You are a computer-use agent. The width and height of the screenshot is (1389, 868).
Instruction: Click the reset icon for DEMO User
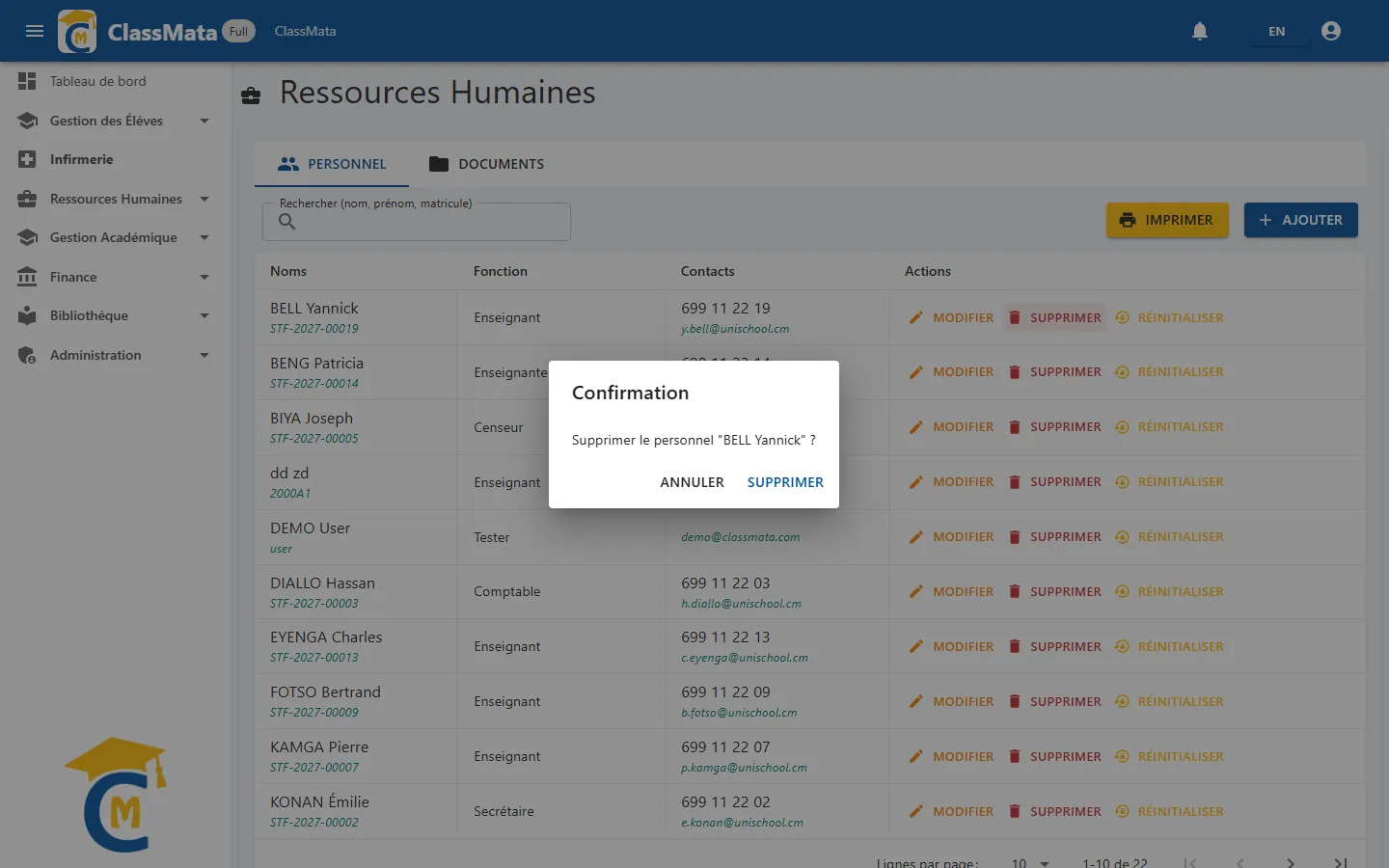point(1122,536)
